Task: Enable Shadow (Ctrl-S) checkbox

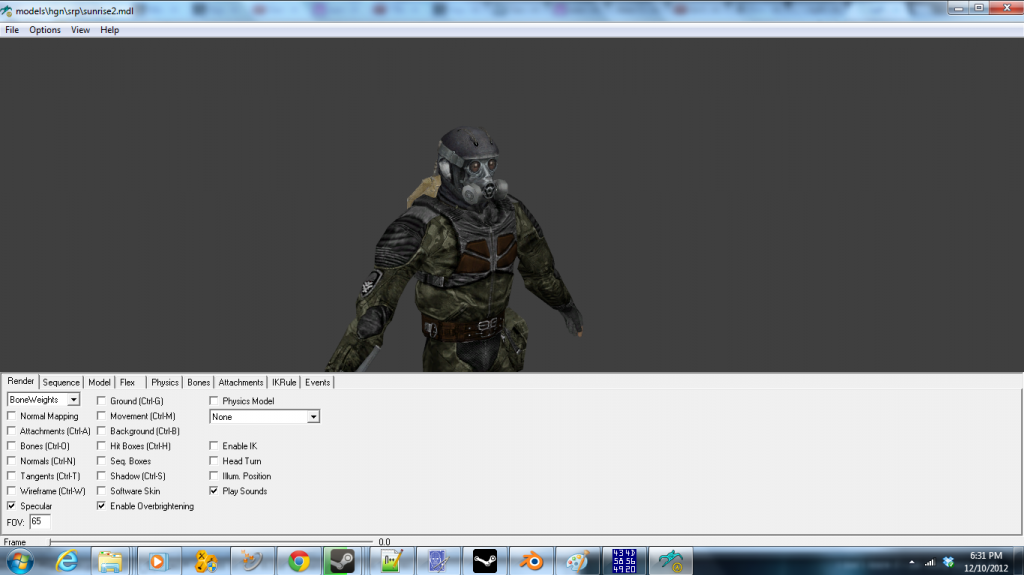Action: 101,476
